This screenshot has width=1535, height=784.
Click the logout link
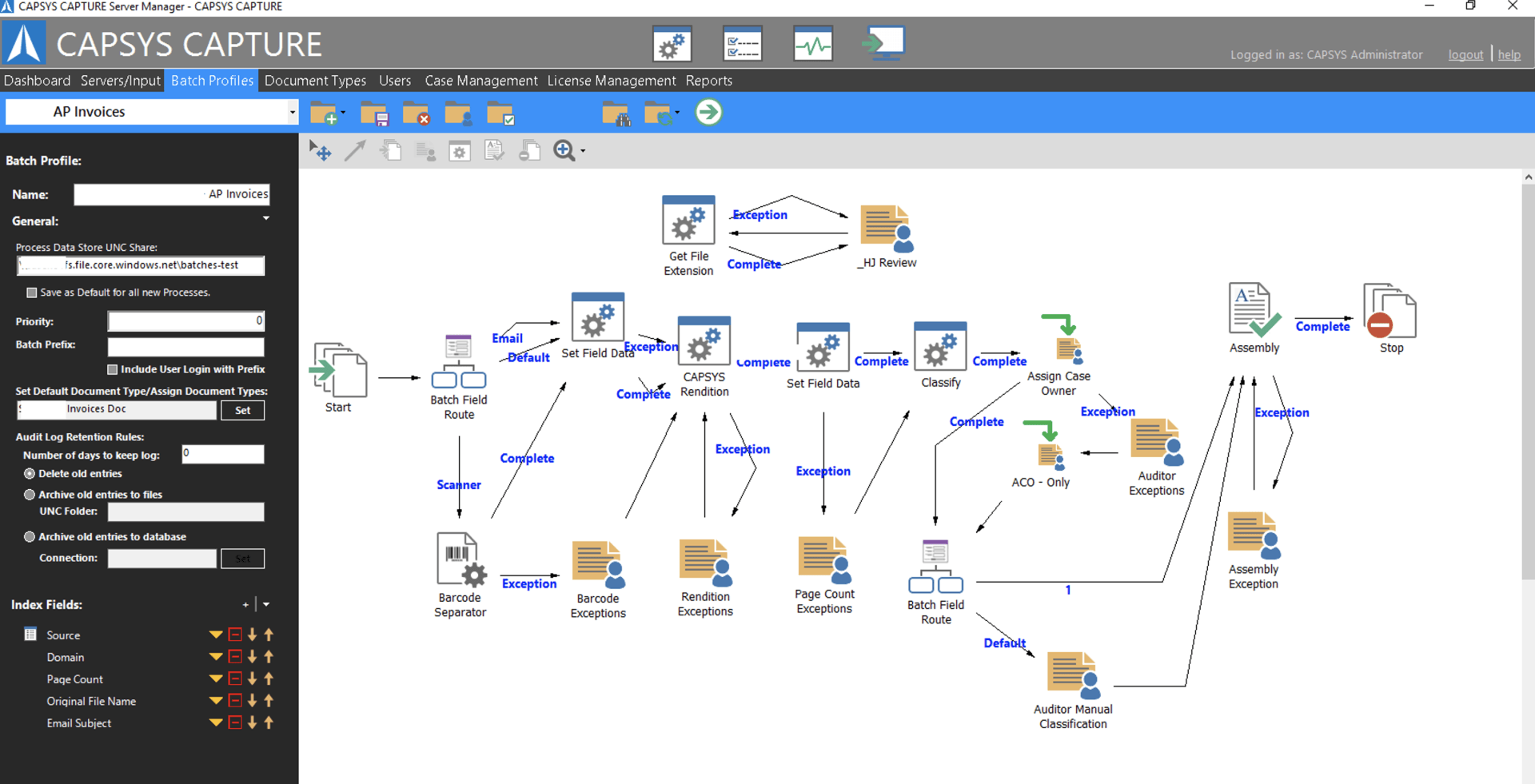tap(1465, 54)
